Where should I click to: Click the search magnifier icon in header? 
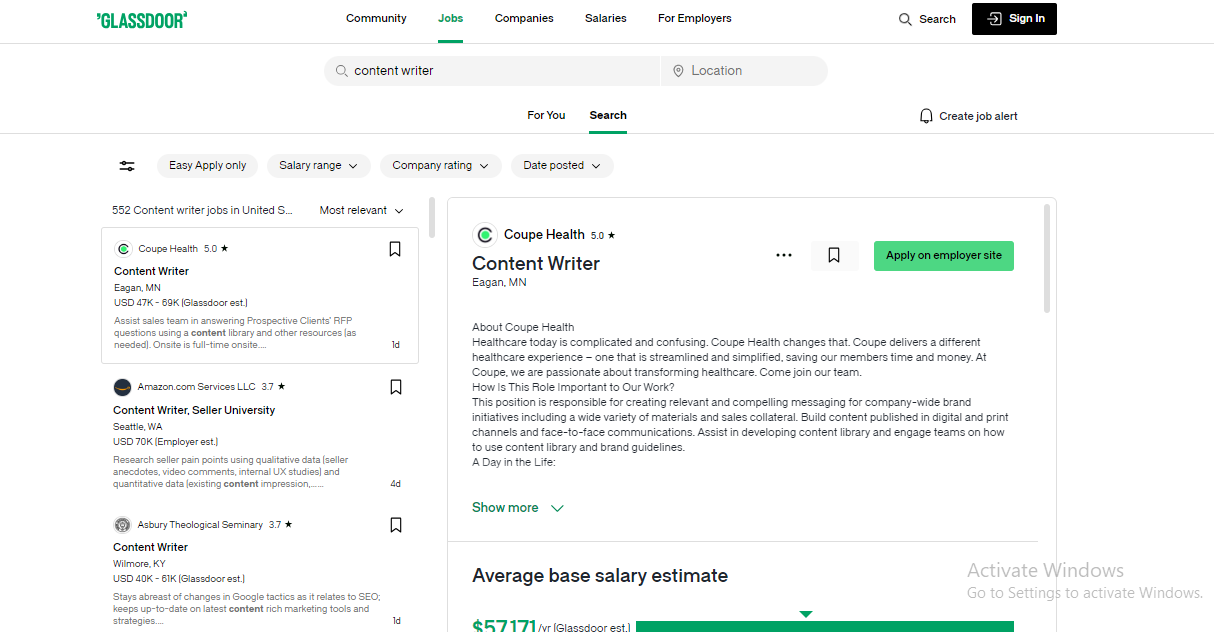click(x=905, y=19)
